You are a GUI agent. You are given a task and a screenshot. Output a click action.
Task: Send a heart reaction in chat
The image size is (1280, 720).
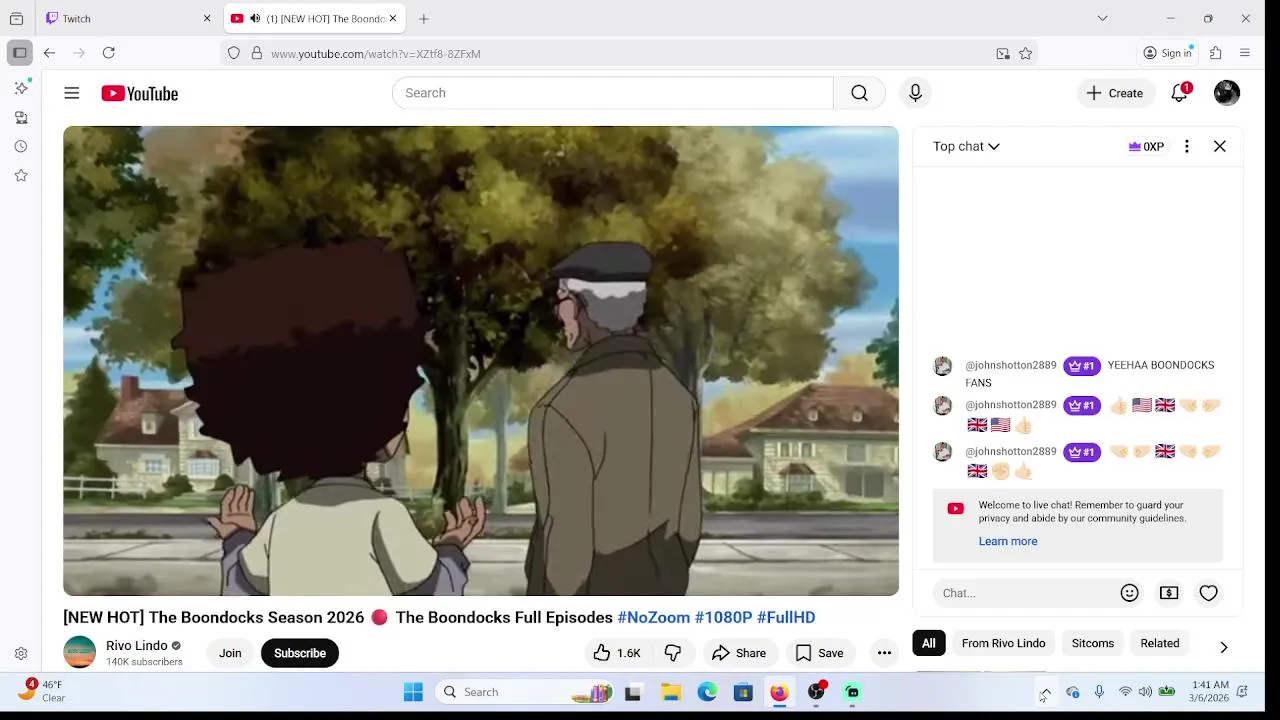[1208, 593]
